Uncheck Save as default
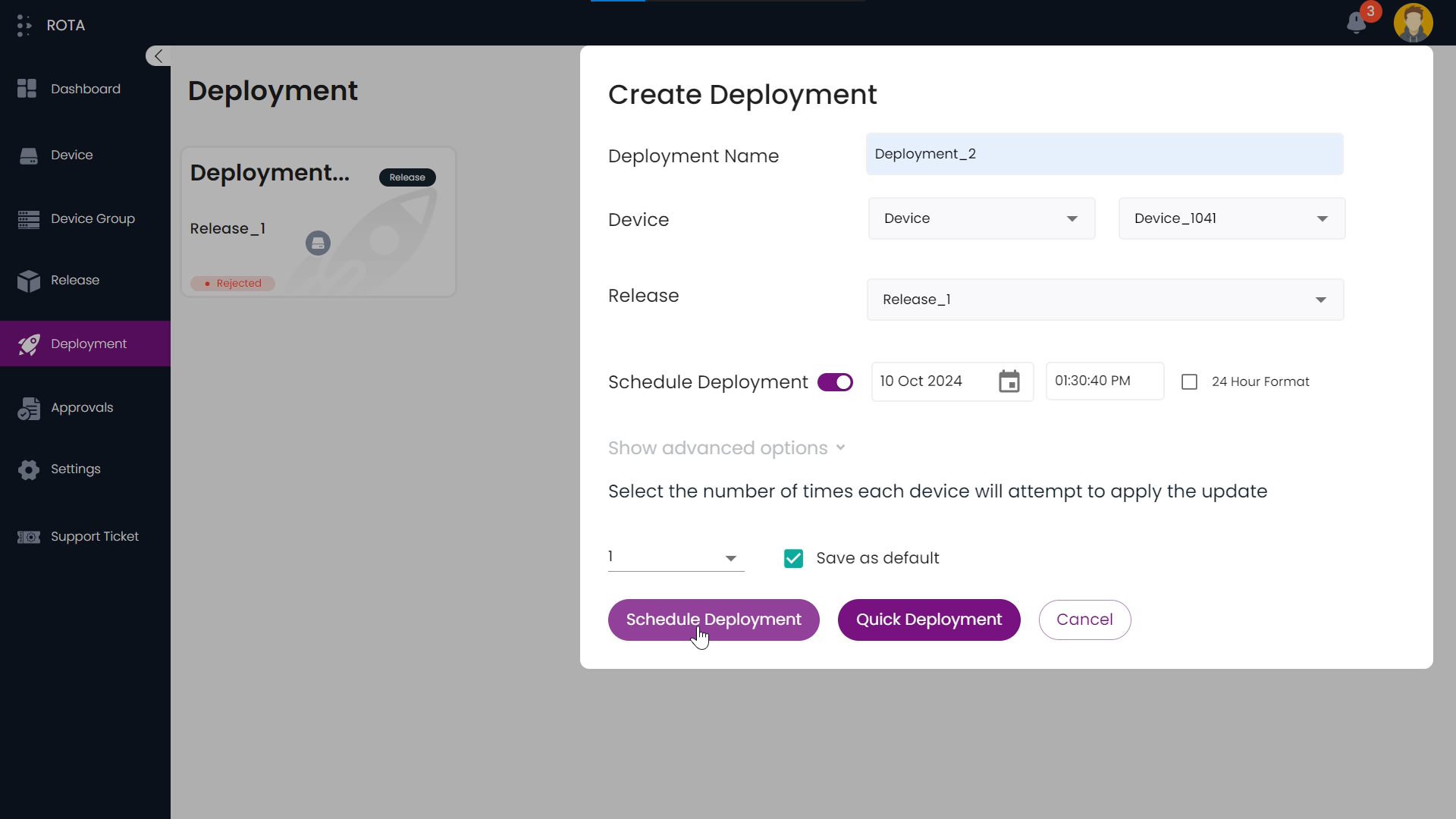This screenshot has width=1456, height=819. tap(792, 558)
